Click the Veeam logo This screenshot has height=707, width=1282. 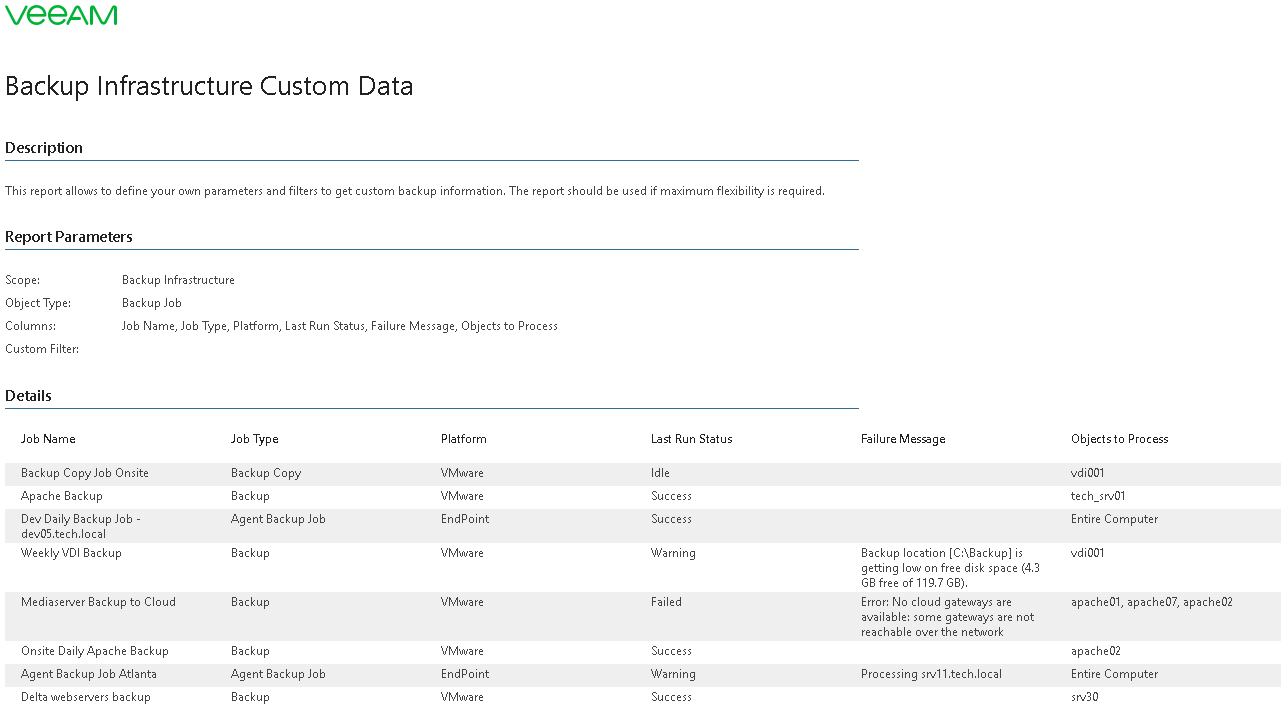[61, 15]
